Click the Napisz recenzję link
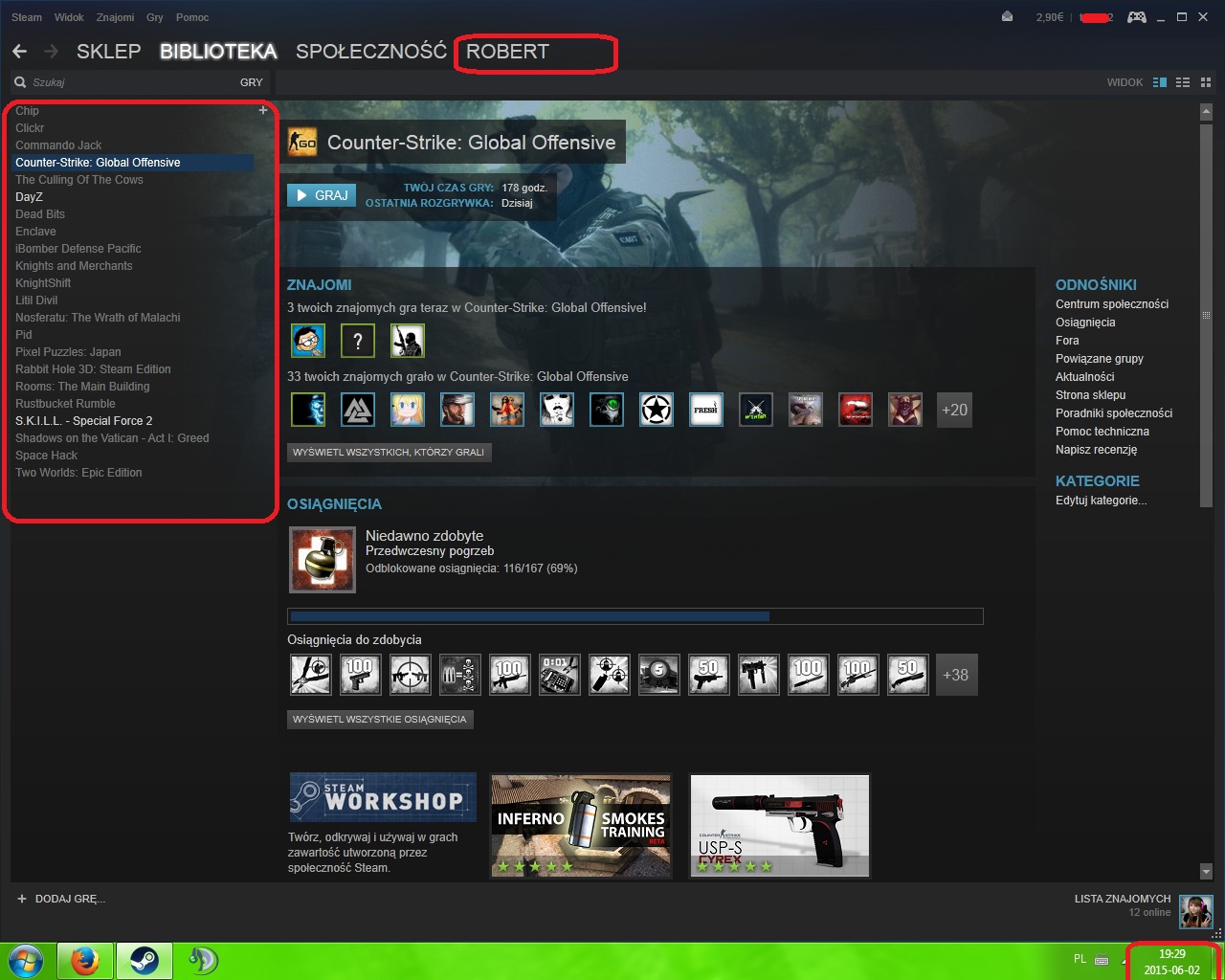The width and height of the screenshot is (1225, 980). [x=1097, y=450]
